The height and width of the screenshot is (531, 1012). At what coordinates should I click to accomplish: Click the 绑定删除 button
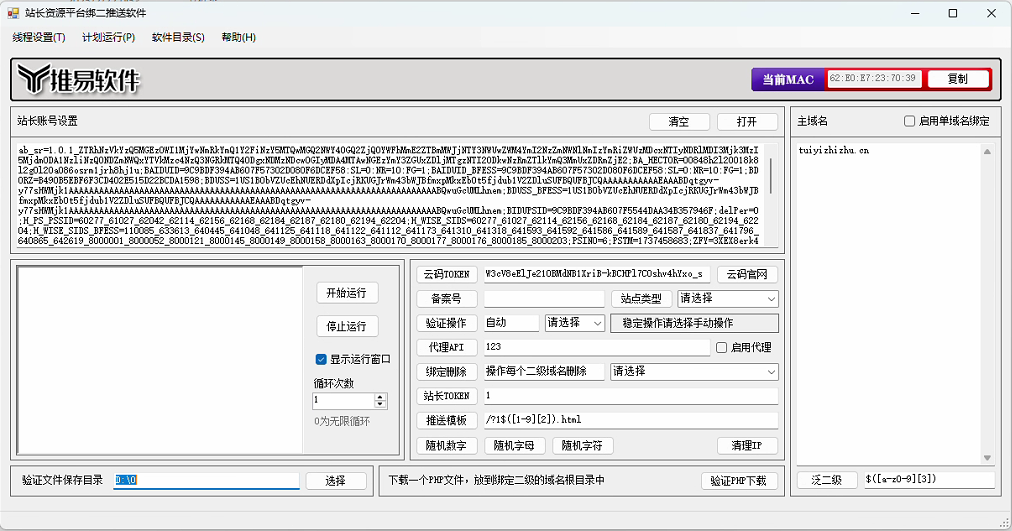tap(447, 372)
